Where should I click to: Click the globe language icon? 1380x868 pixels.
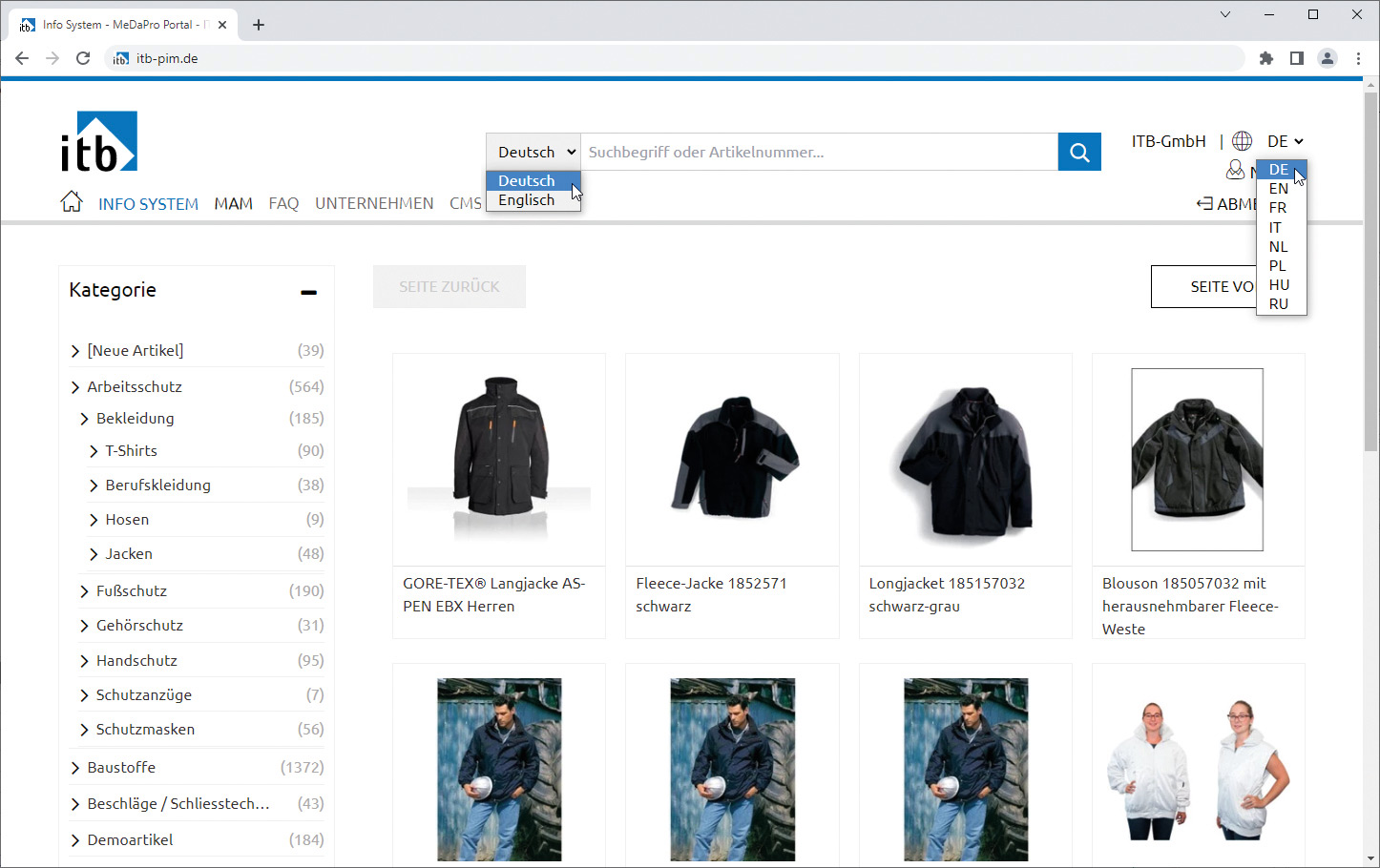1242,141
